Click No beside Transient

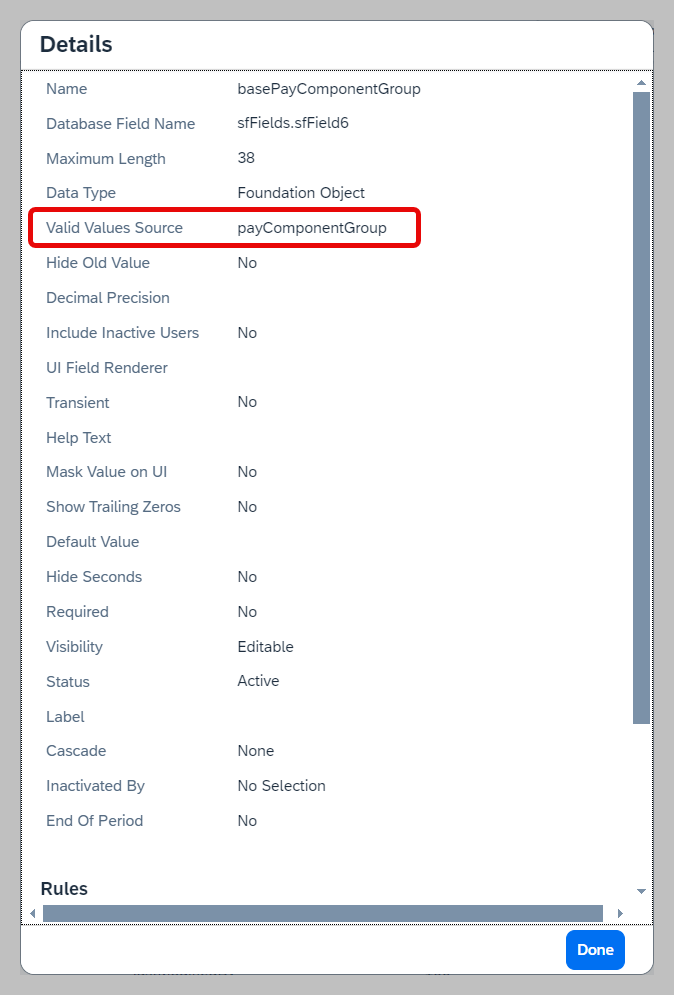pyautogui.click(x=247, y=402)
